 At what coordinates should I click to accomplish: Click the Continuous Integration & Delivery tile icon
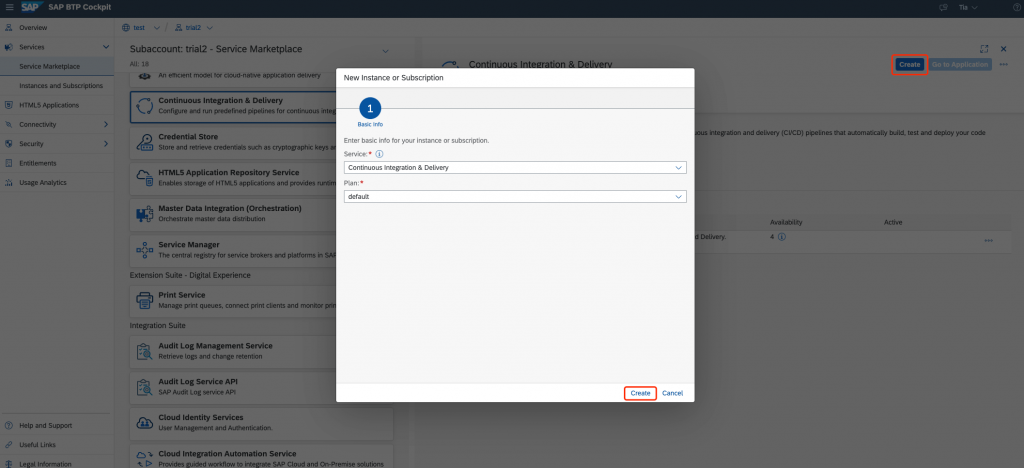point(144,106)
